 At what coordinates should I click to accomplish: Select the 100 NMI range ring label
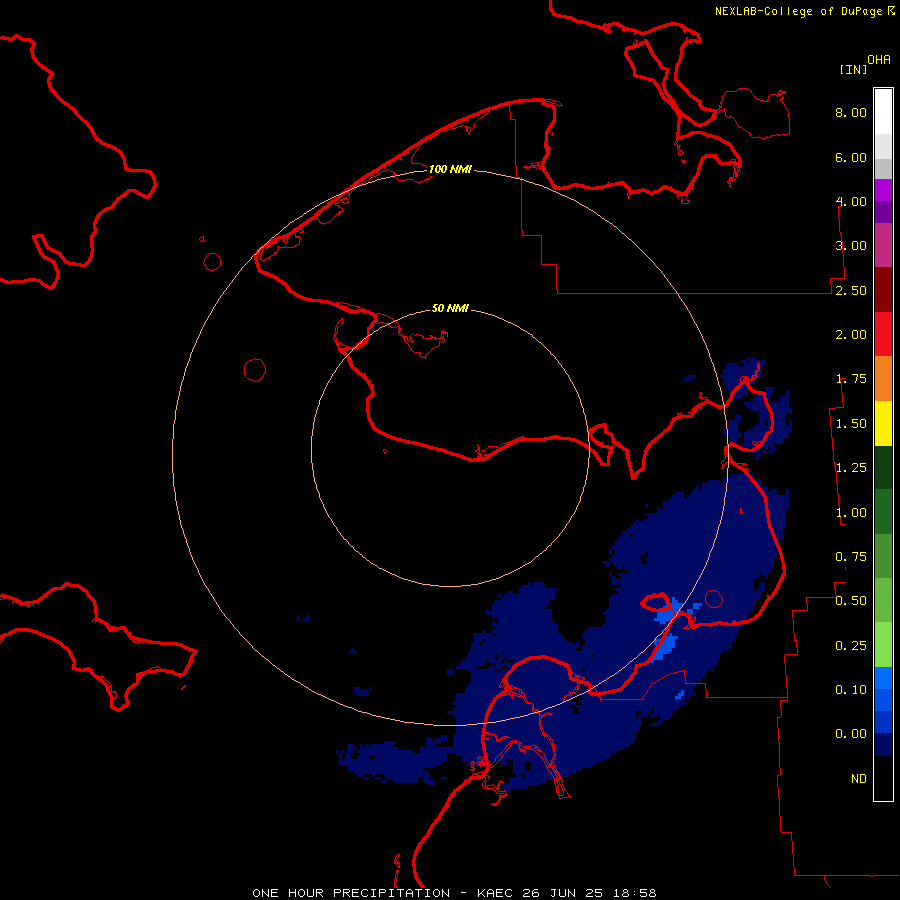(x=450, y=169)
